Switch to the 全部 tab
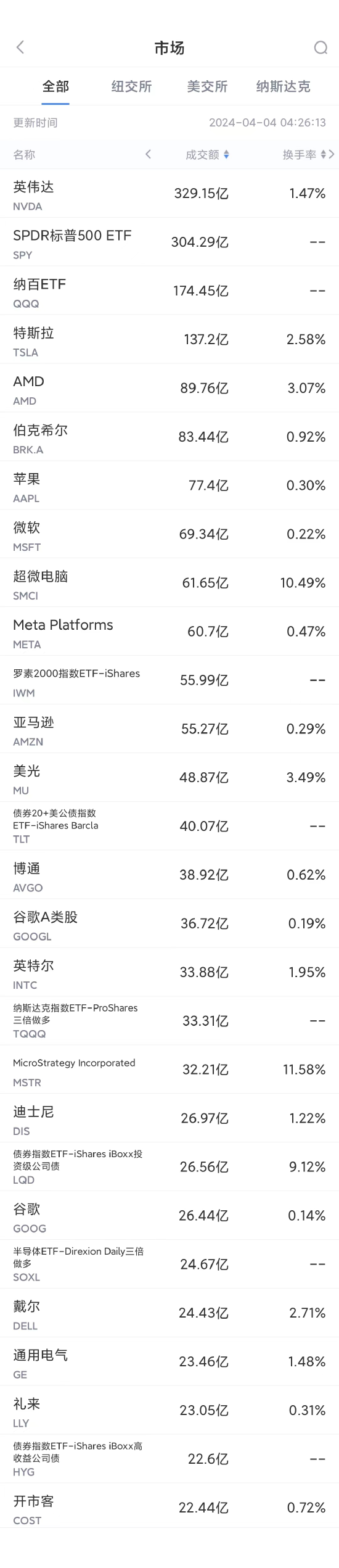This screenshot has height=1568, width=339. pos(55,86)
